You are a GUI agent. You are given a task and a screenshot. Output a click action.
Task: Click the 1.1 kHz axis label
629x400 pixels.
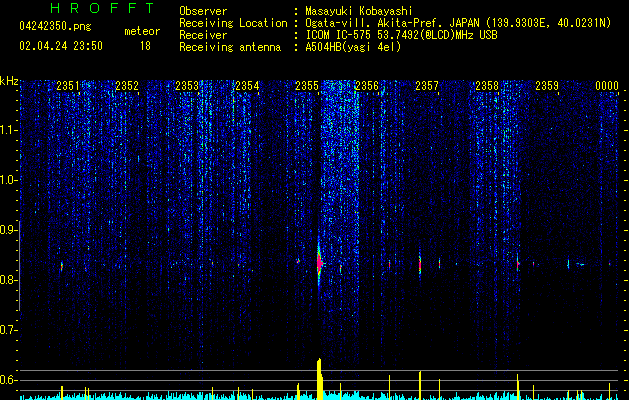coord(8,130)
